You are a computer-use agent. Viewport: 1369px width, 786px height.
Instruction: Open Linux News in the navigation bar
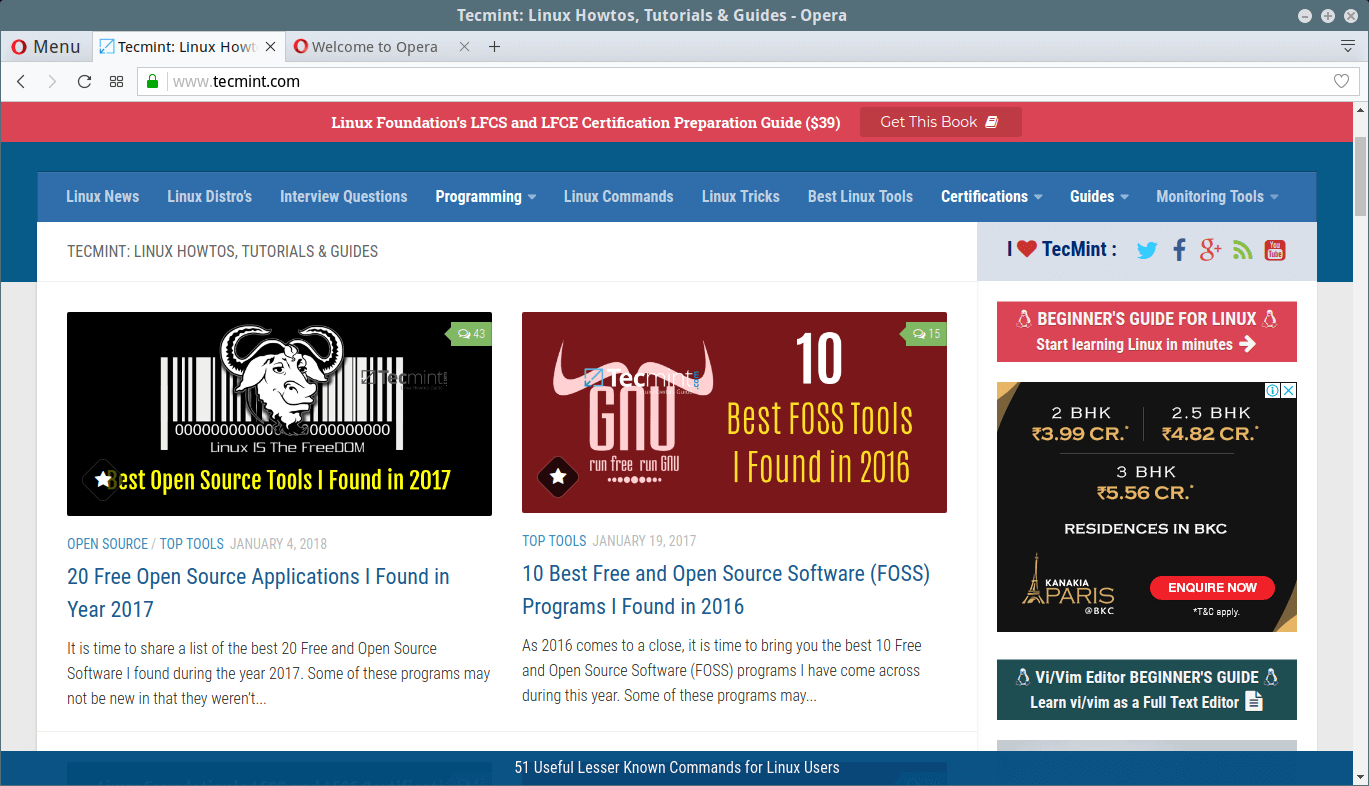coord(102,197)
